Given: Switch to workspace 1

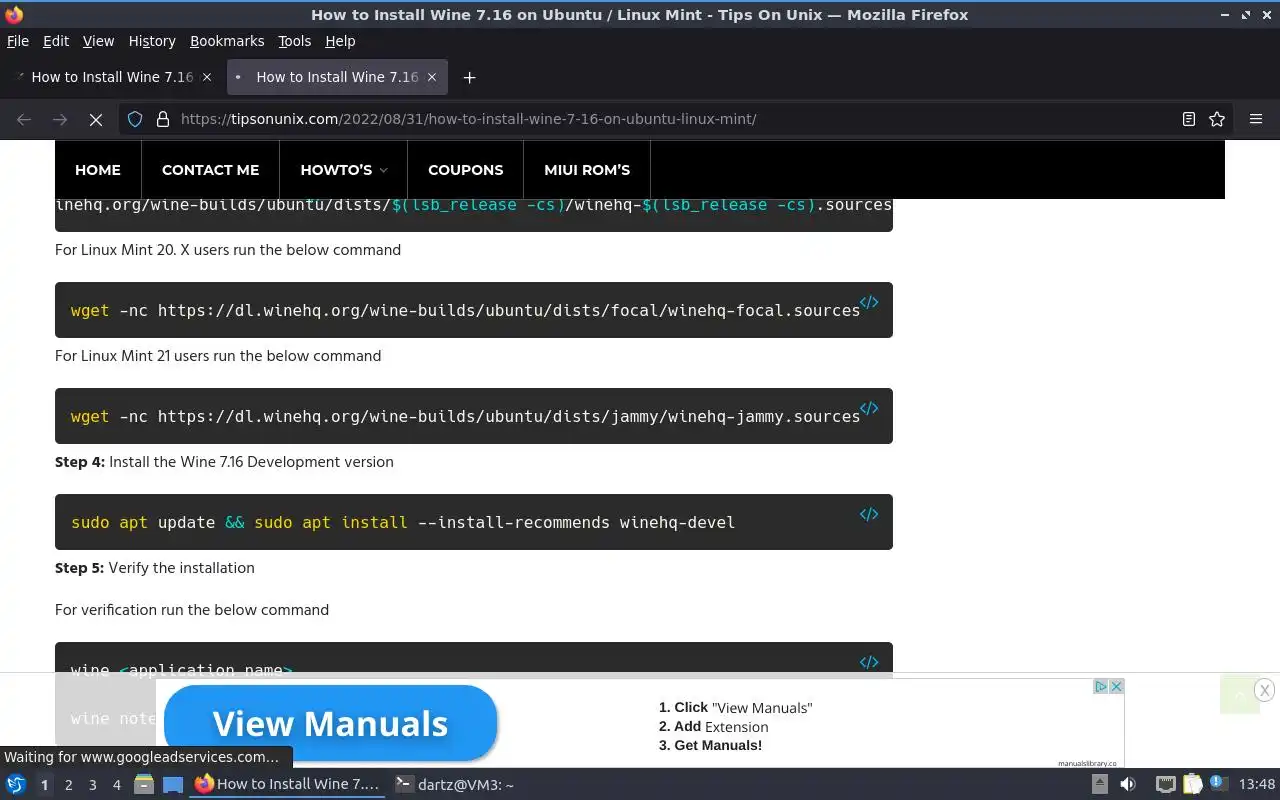Looking at the screenshot, I should click(x=44, y=785).
